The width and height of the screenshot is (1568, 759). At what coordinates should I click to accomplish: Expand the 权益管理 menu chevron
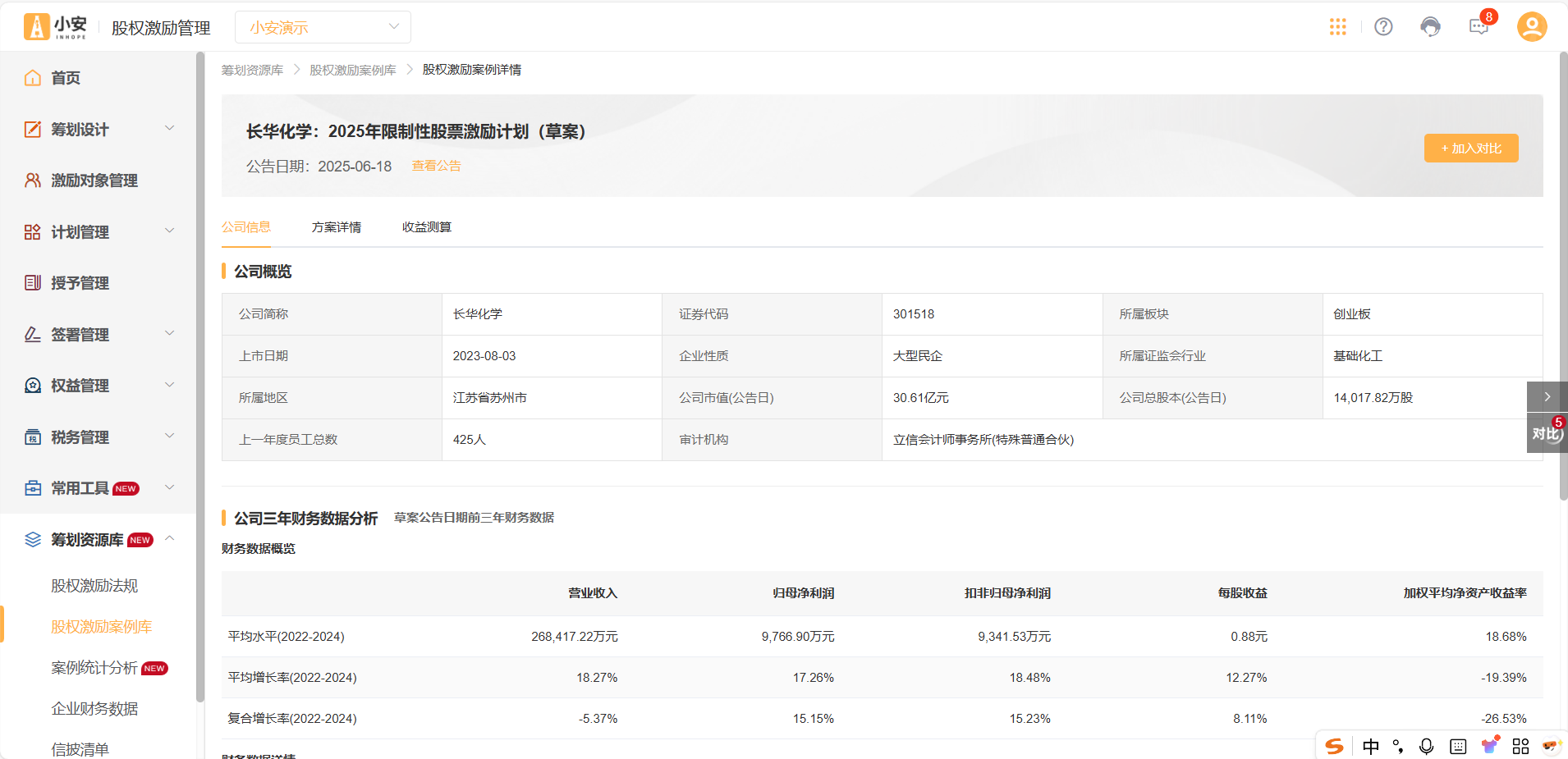click(x=170, y=385)
